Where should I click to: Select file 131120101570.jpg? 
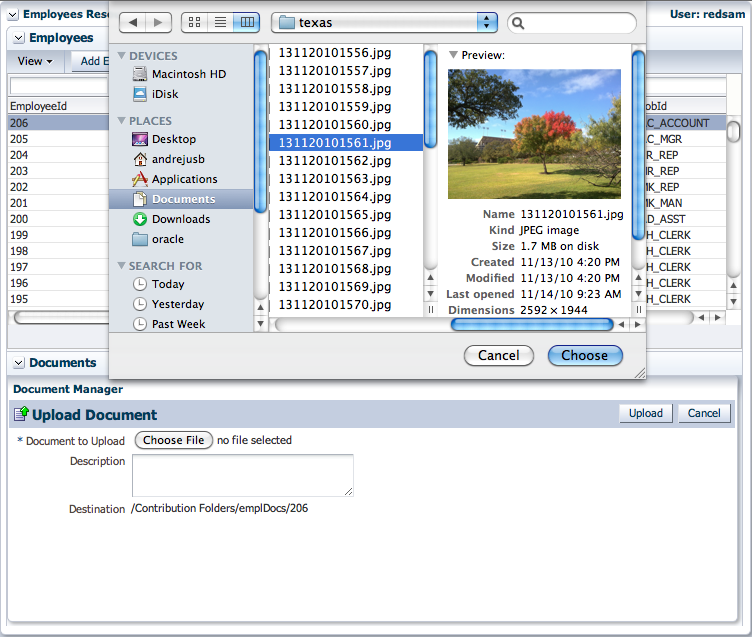346,305
